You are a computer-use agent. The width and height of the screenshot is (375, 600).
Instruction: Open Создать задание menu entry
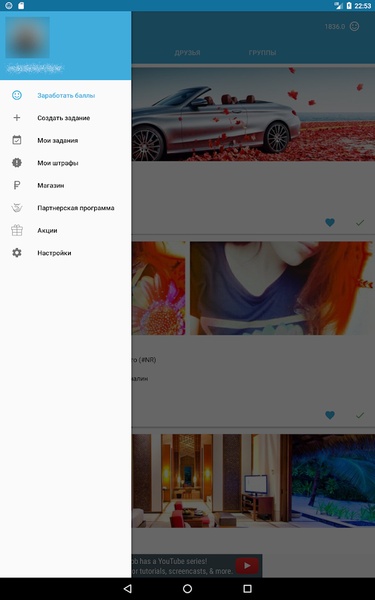65,118
